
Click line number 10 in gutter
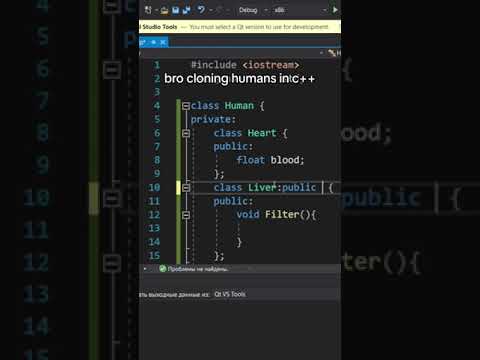tap(154, 187)
